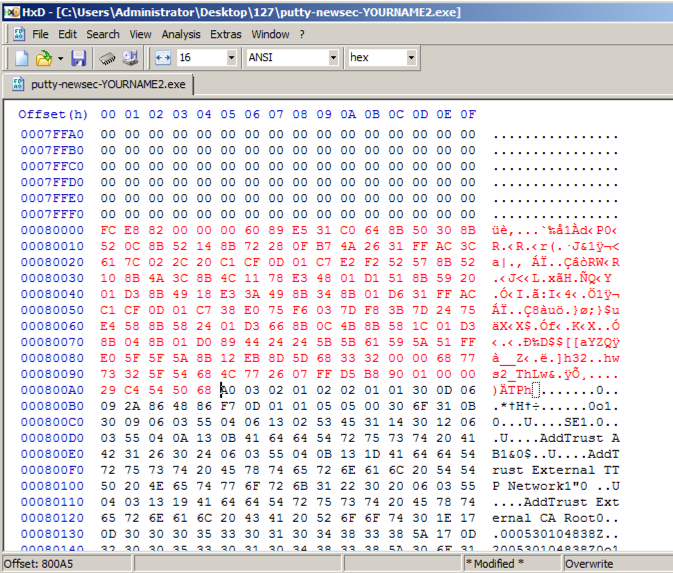Click decoded text 's2_ThLw&.ÿÕ¸....'

coord(556,374)
